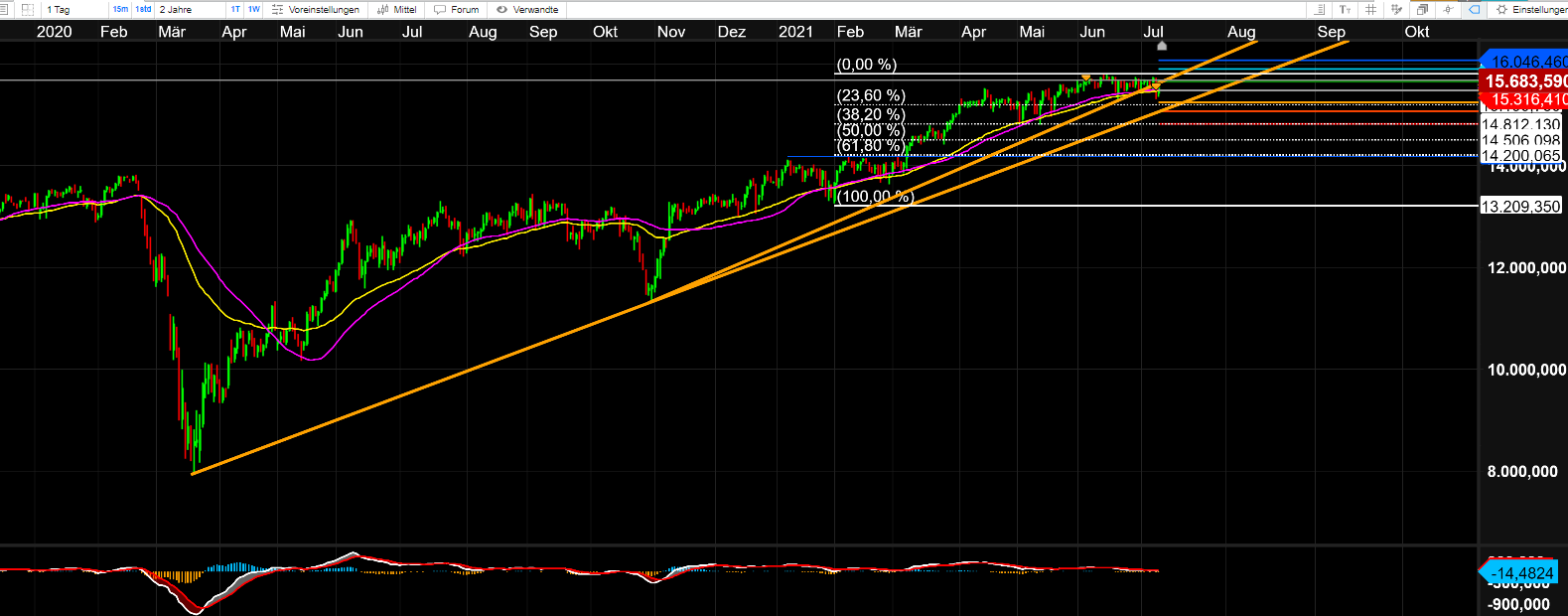Viewport: 1568px width, 616px height.
Task: Toggle the blue price label tag icon
Action: pyautogui.click(x=1475, y=10)
